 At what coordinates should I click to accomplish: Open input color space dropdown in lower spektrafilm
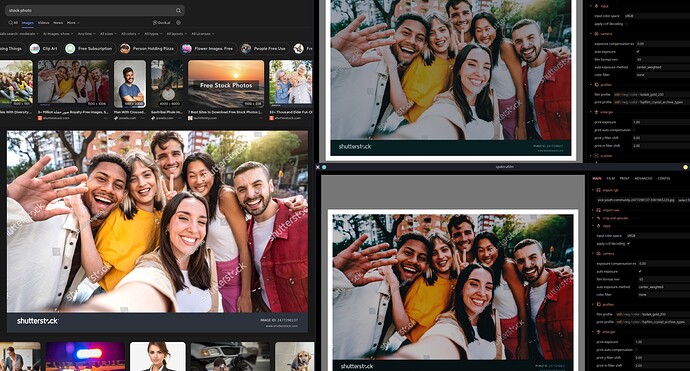coord(658,235)
